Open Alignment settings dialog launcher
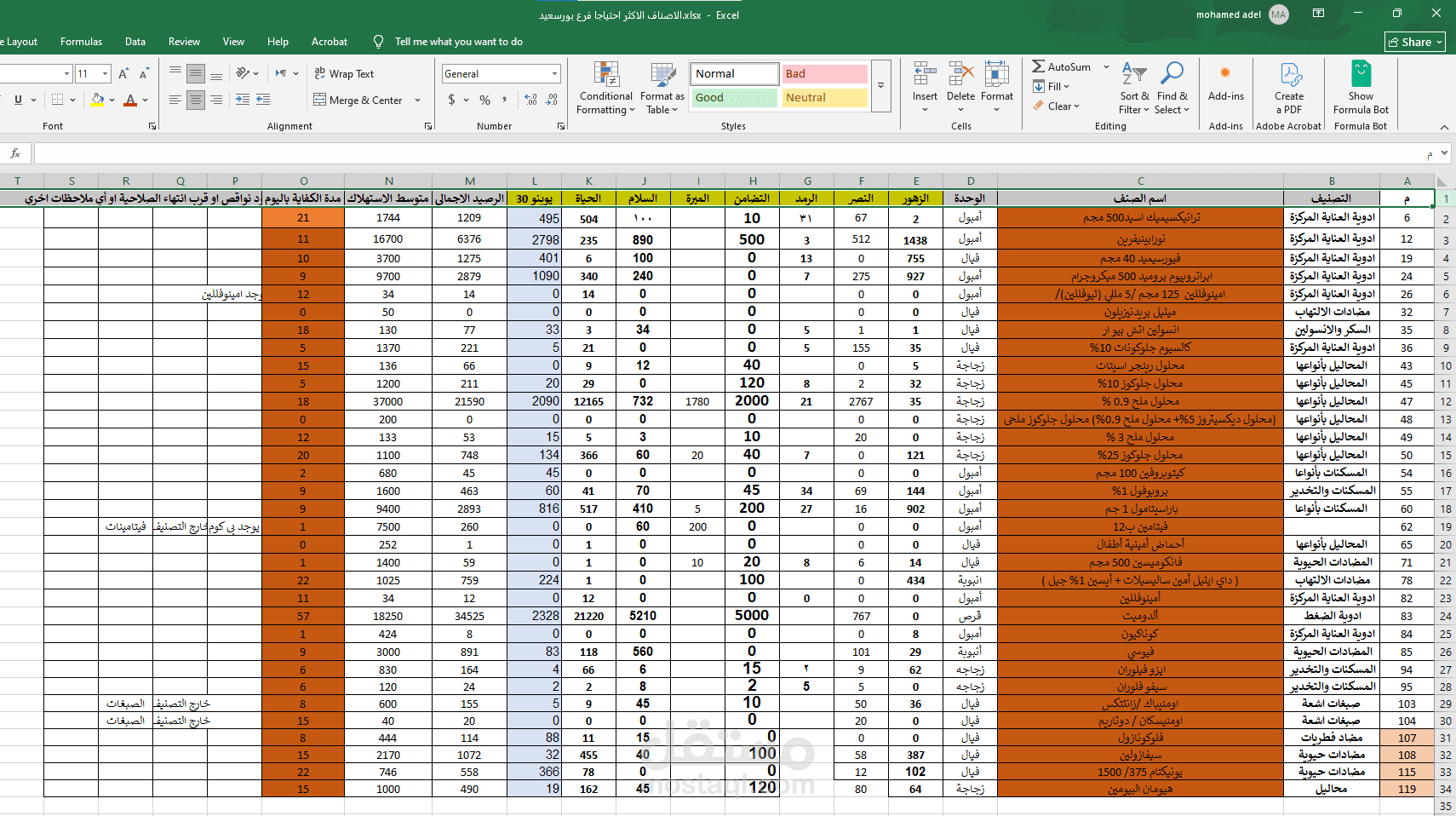This screenshot has height=816, width=1456. (428, 126)
